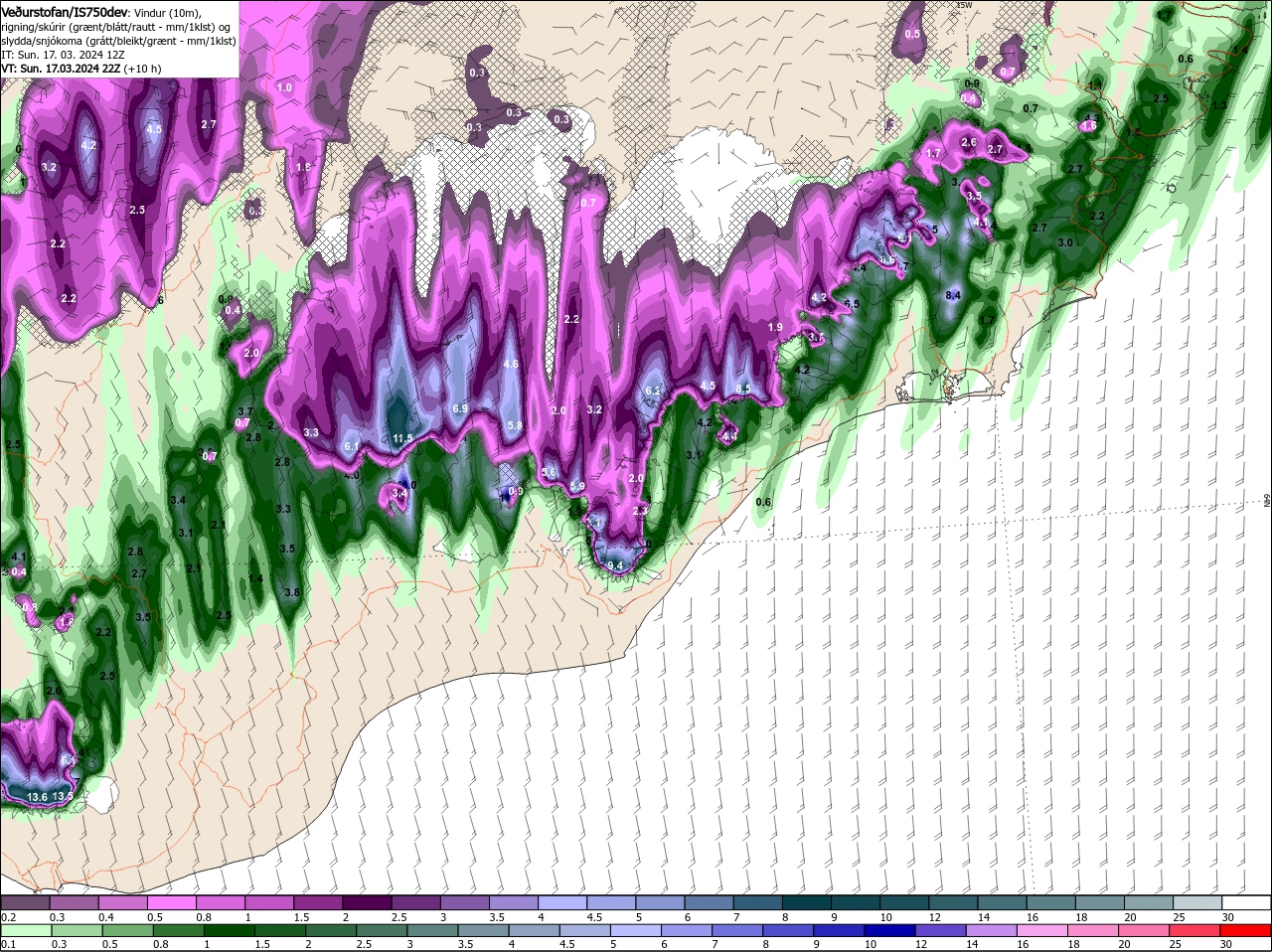This screenshot has height=952, width=1272.
Task: Click the 1.9 value on the map
Action: (x=775, y=327)
